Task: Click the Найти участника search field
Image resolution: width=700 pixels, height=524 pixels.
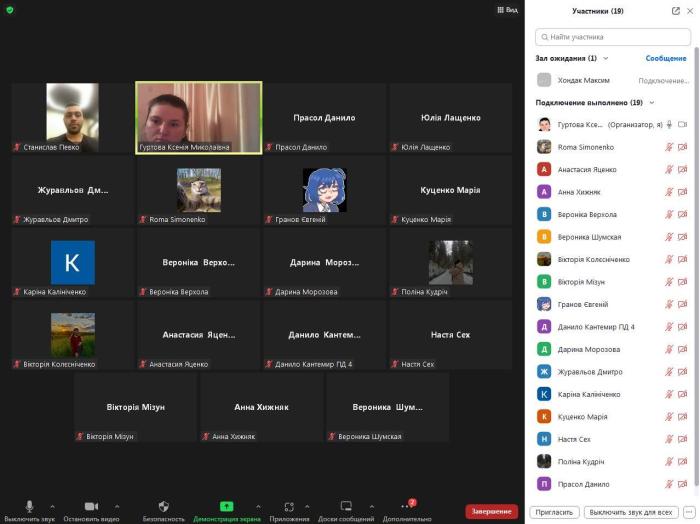Action: (x=612, y=37)
